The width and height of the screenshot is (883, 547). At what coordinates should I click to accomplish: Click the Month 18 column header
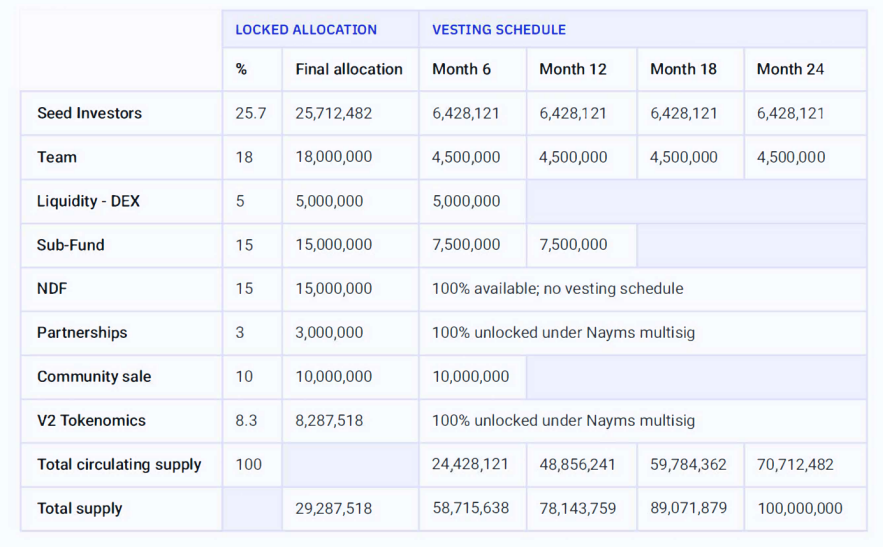(683, 69)
